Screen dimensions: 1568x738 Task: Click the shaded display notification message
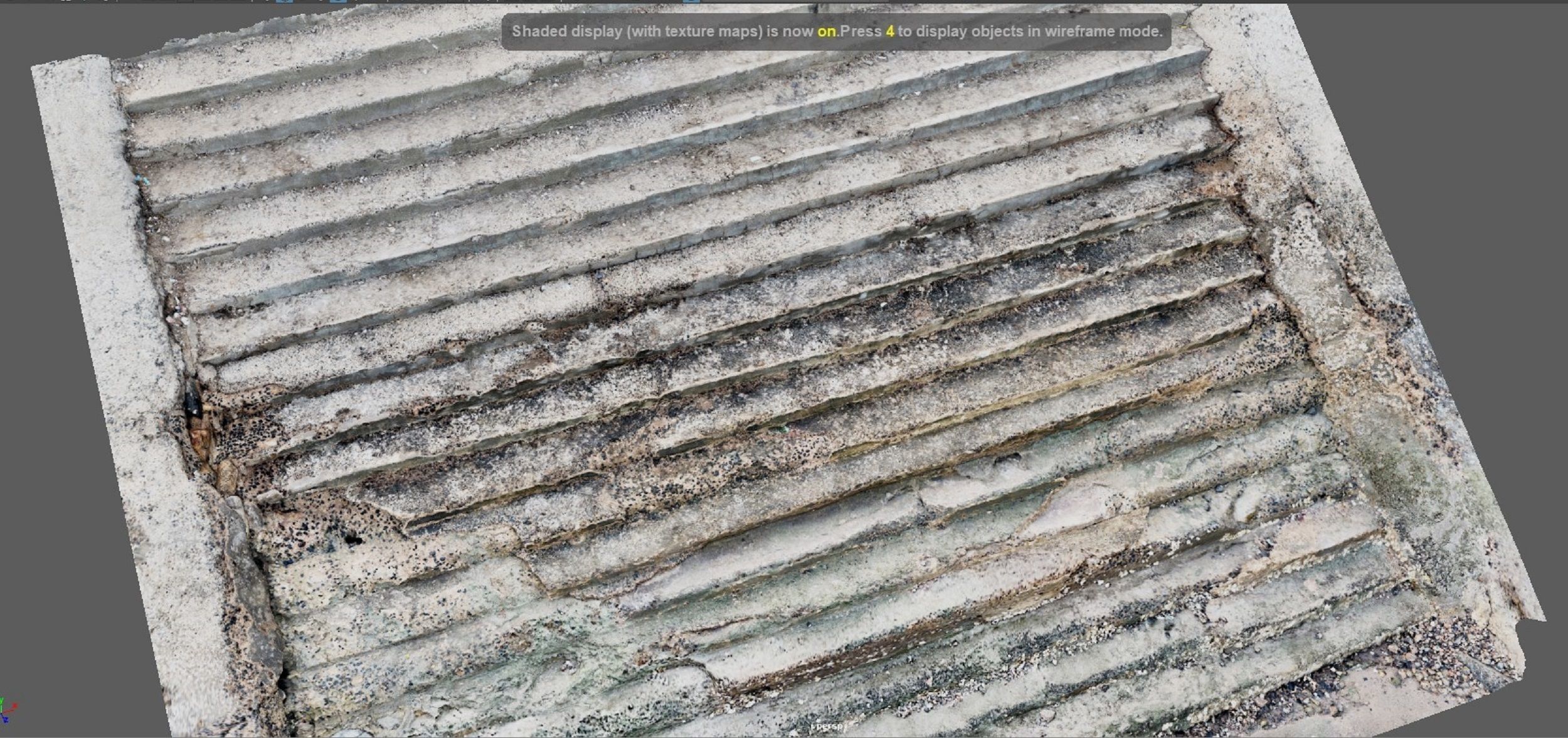point(836,31)
